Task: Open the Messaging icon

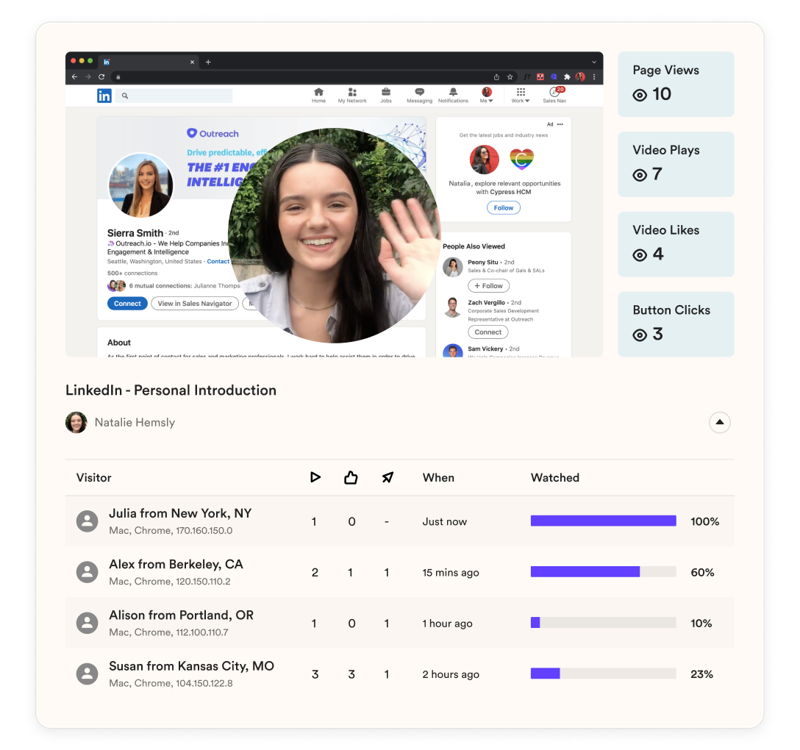Action: coord(419,95)
